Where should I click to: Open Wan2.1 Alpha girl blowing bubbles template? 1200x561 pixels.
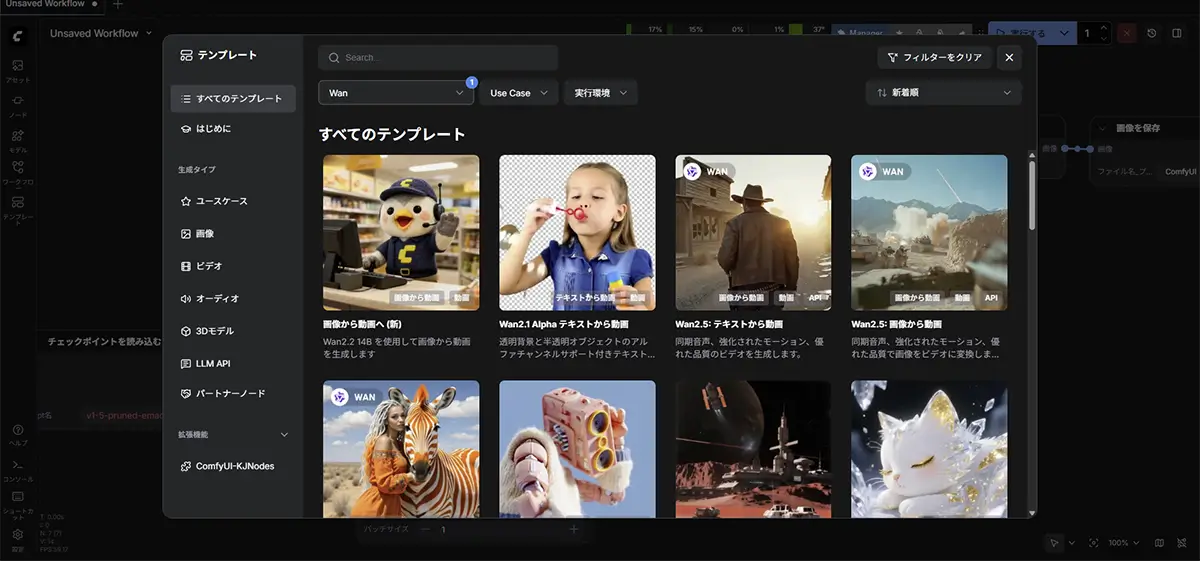click(x=577, y=232)
